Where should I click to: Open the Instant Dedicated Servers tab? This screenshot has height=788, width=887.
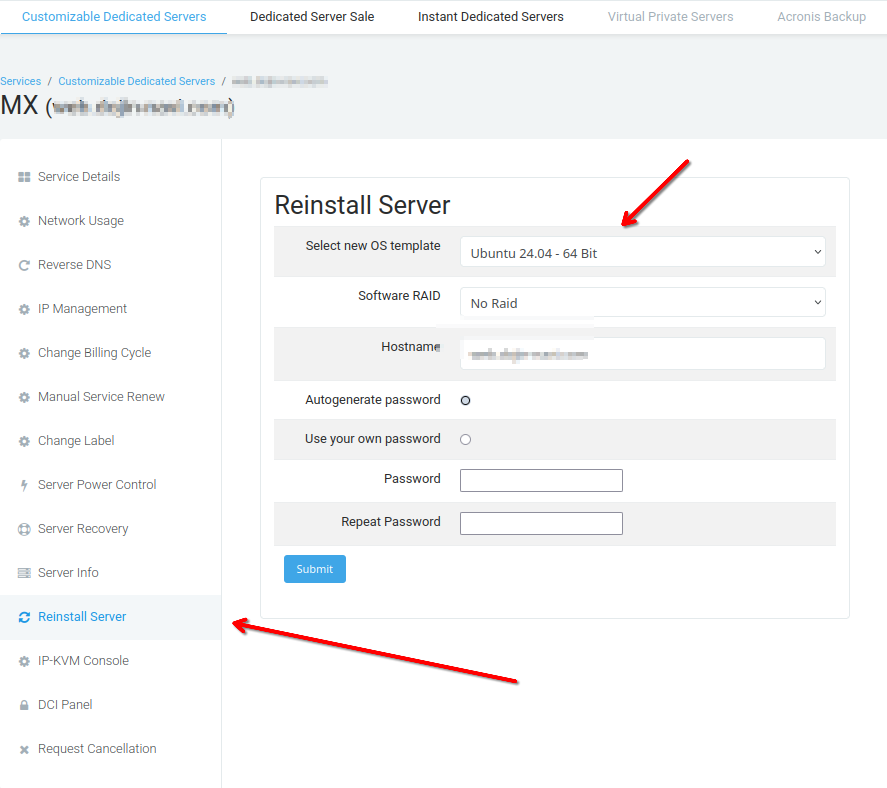[x=490, y=16]
